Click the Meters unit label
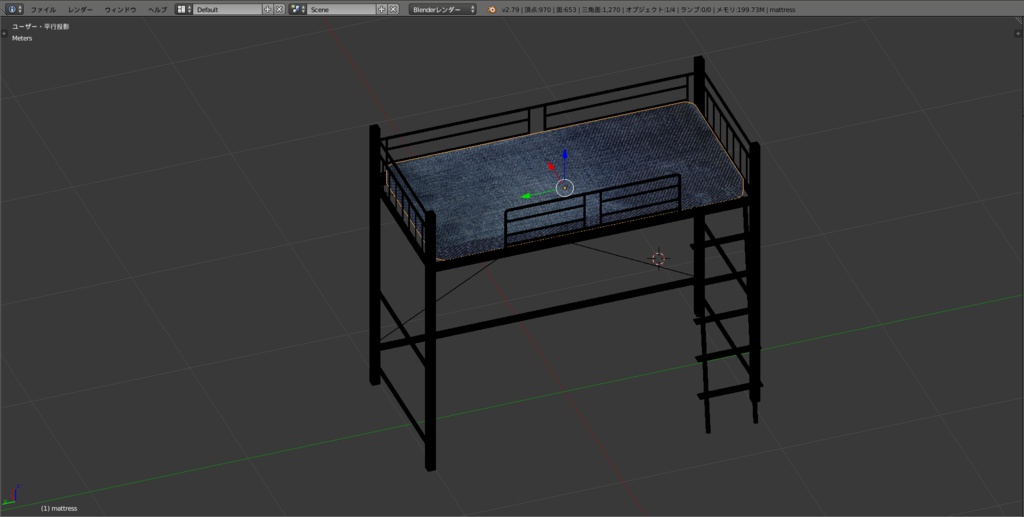 pyautogui.click(x=22, y=39)
